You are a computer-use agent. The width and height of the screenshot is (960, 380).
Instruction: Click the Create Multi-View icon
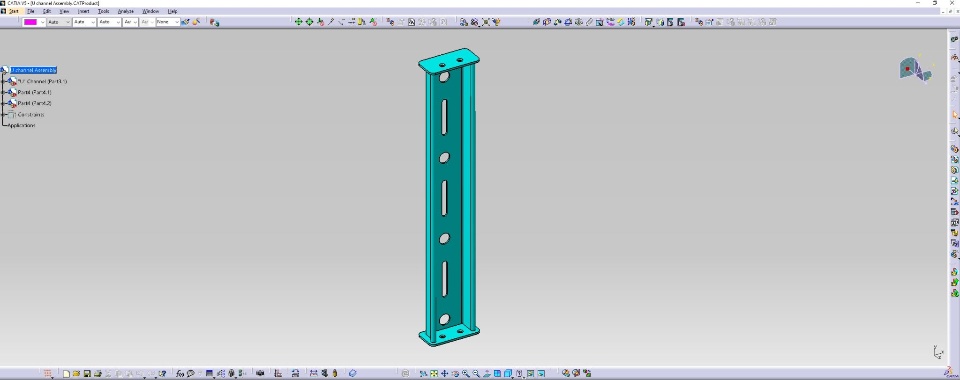pyautogui.click(x=497, y=373)
